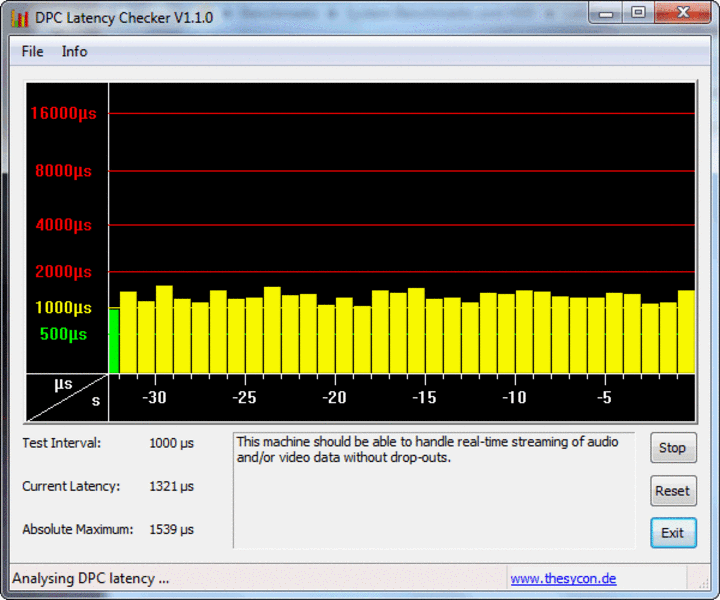Viewport: 720px width, 600px height.
Task: Open the File menu
Action: point(33,51)
